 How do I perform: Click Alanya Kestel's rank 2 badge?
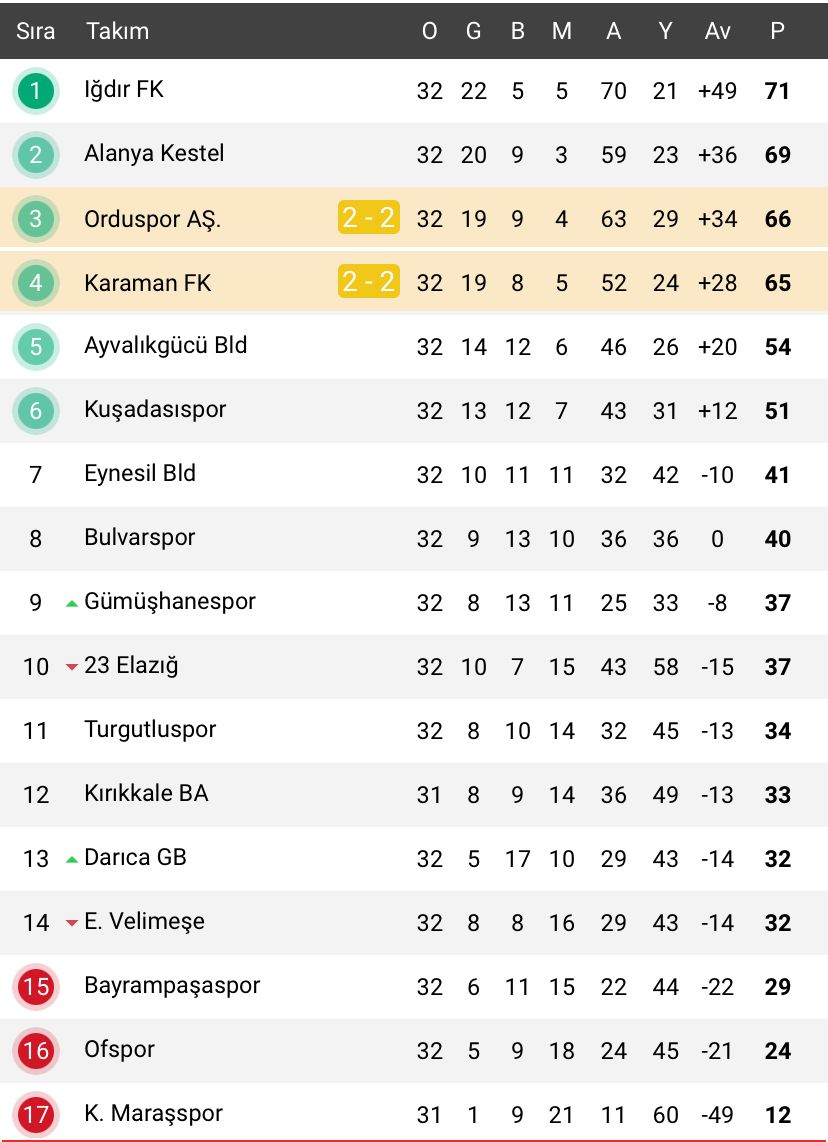[36, 155]
